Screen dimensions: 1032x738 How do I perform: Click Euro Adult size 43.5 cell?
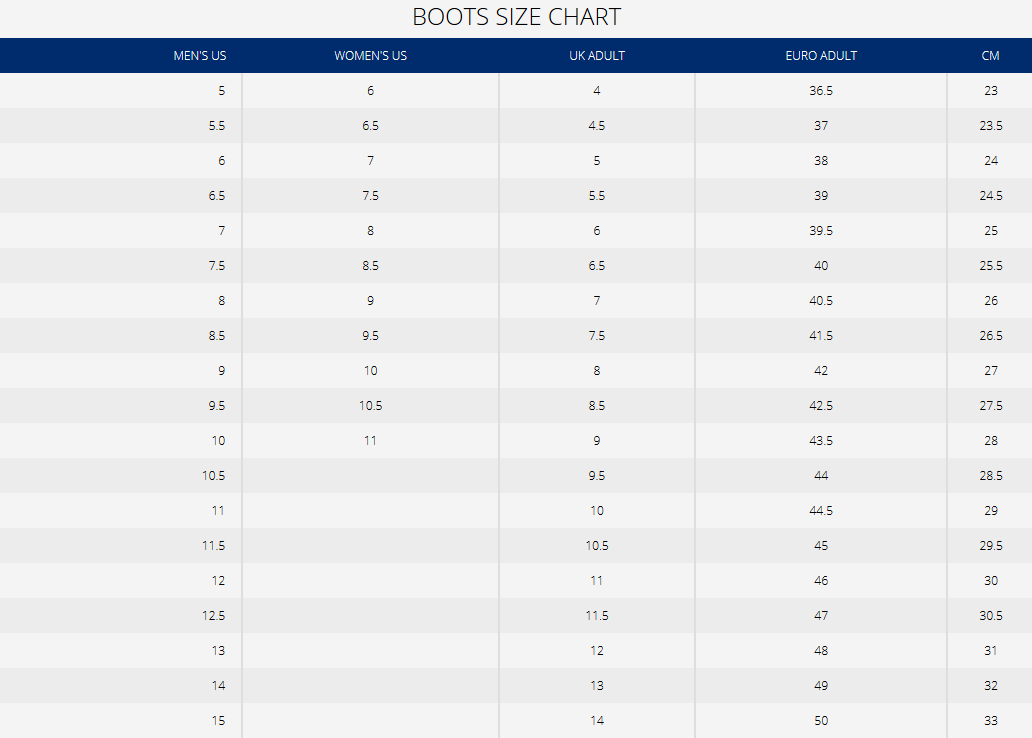tap(821, 441)
